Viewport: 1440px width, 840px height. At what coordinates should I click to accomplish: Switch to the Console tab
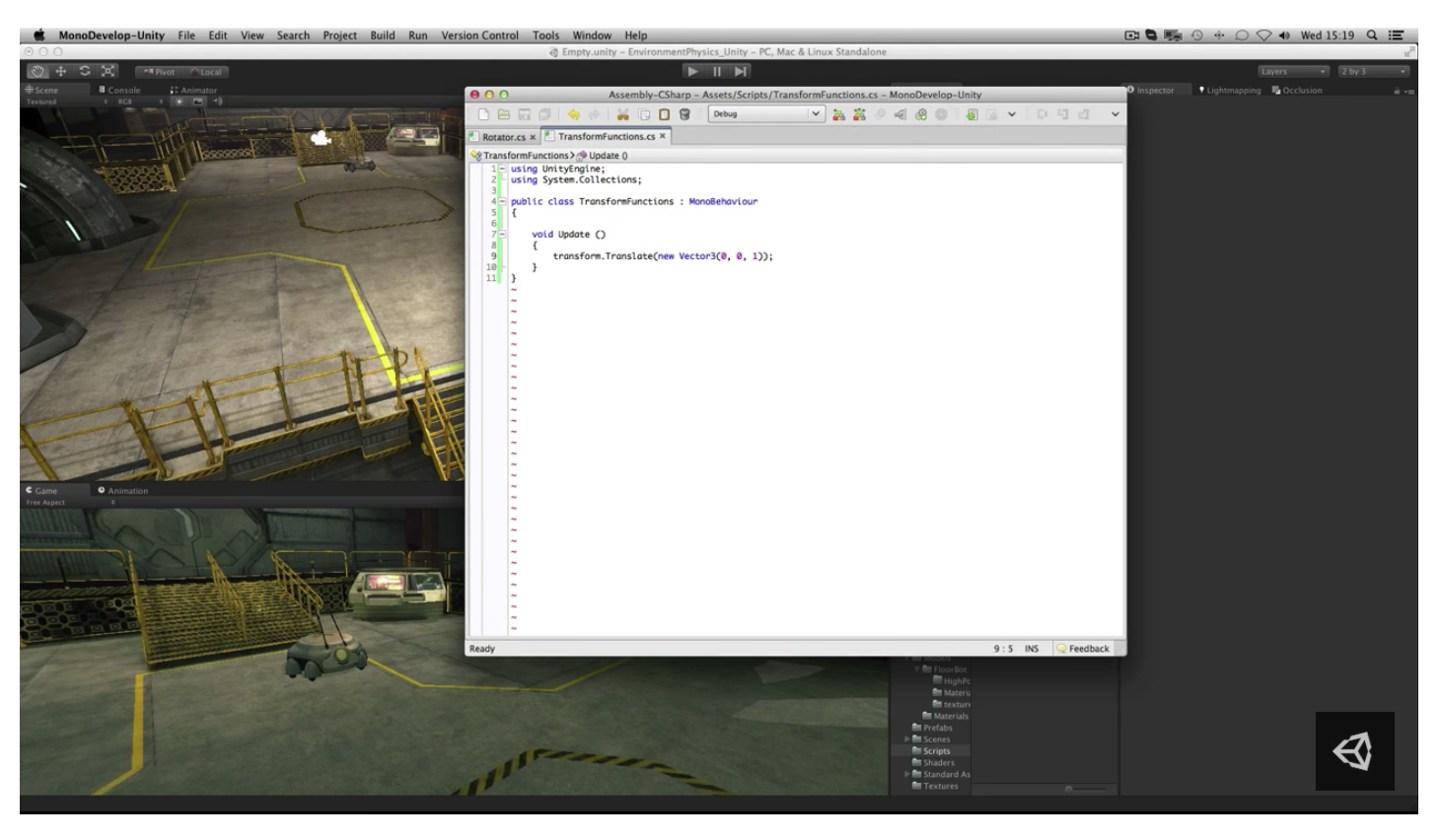click(x=119, y=90)
